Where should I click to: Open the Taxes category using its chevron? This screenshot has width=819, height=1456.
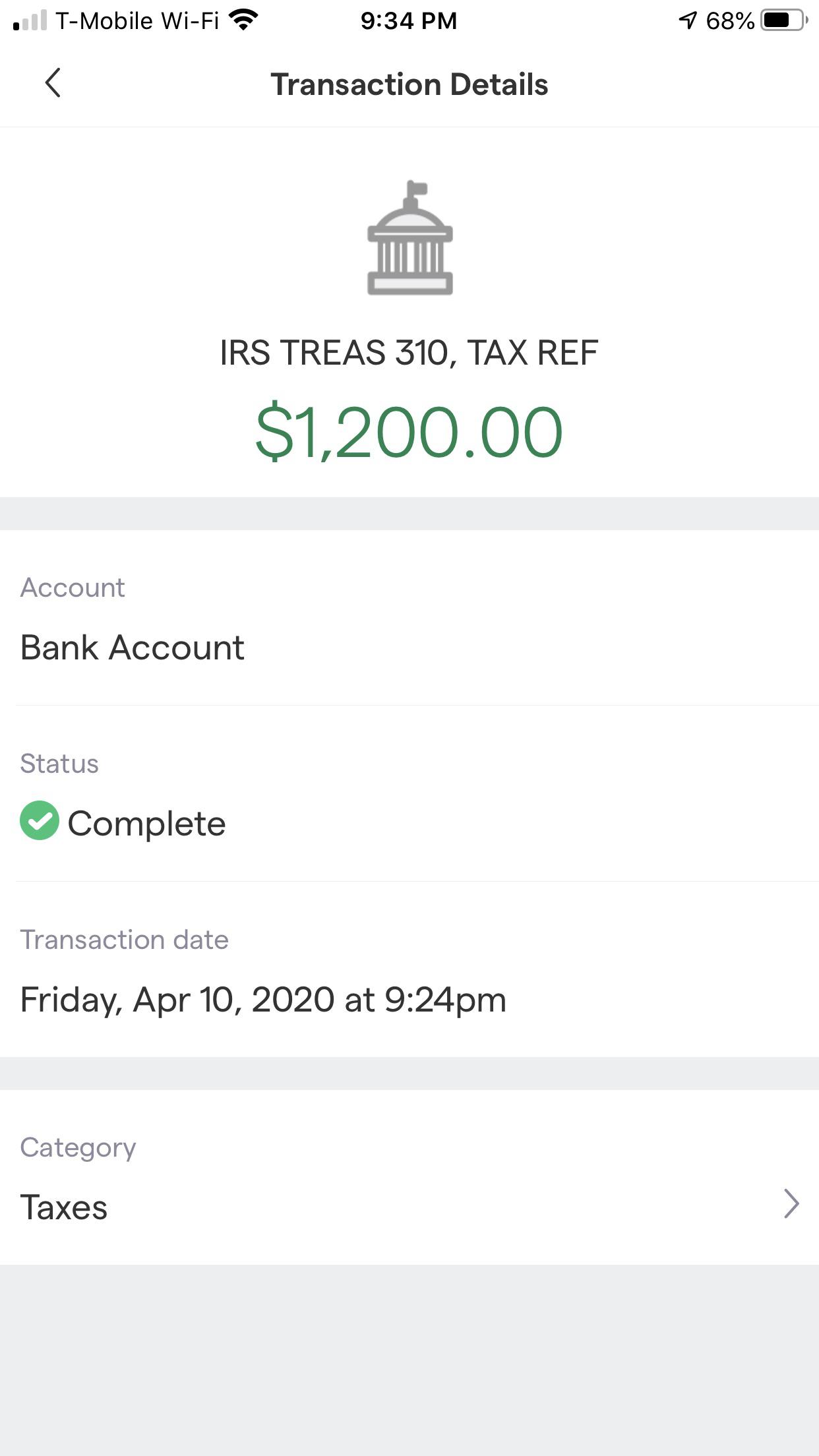[791, 1204]
